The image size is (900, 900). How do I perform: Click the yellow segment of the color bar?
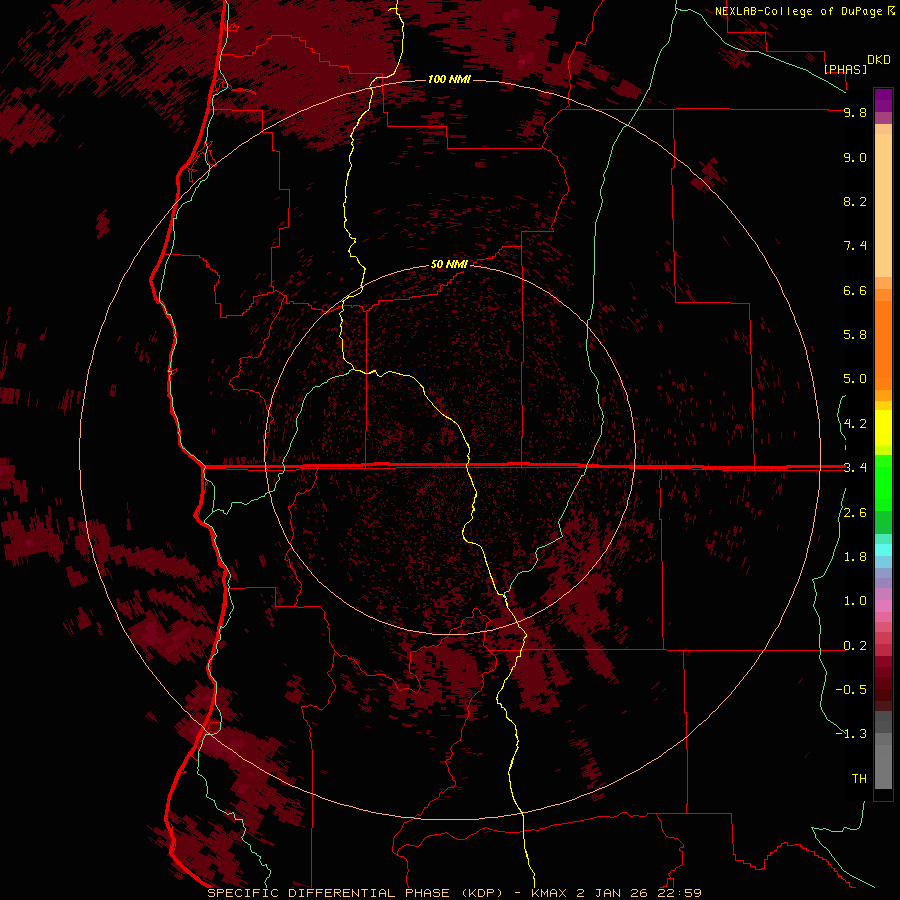[883, 428]
